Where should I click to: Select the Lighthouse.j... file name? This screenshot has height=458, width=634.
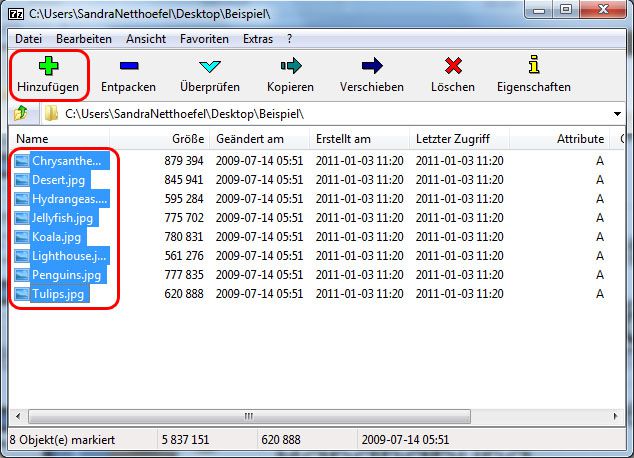point(69,256)
